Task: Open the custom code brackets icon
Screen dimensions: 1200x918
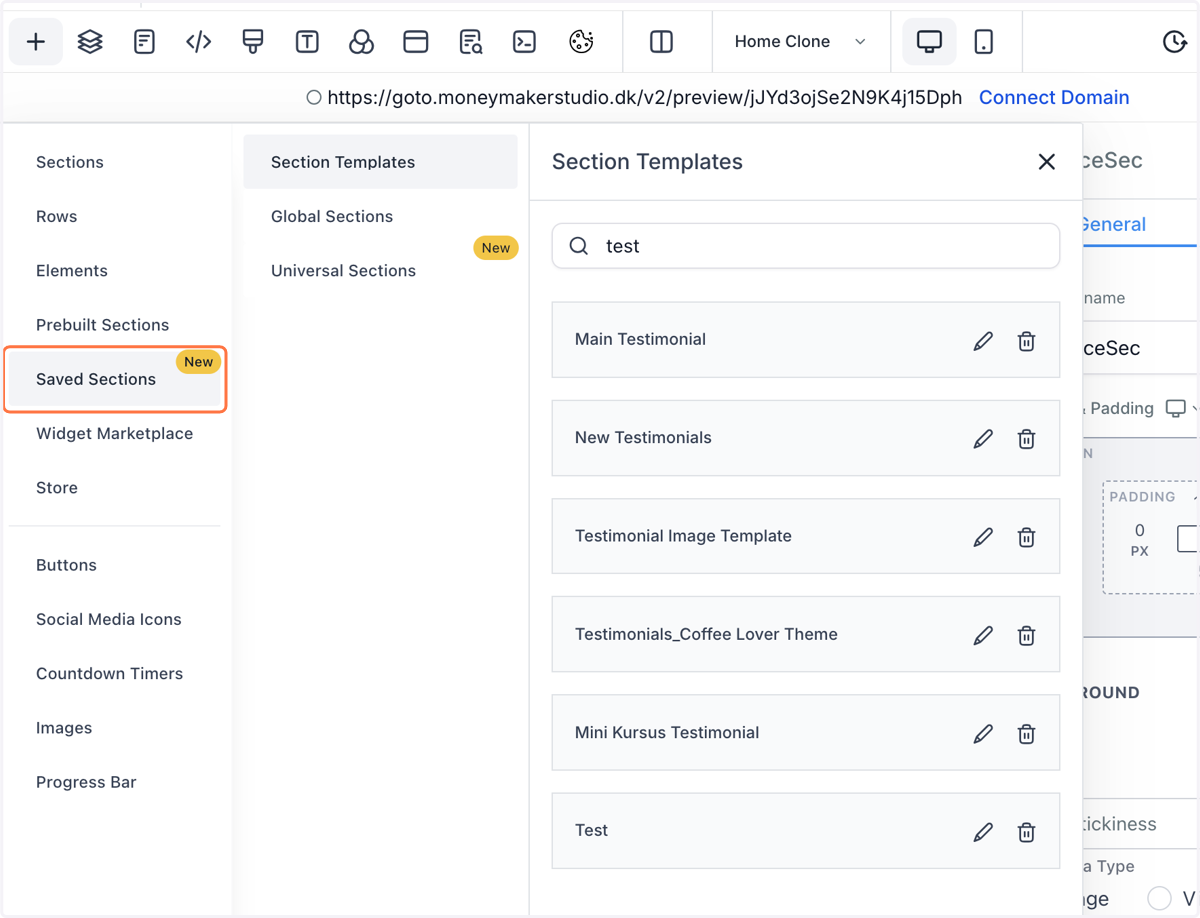Action: (198, 41)
